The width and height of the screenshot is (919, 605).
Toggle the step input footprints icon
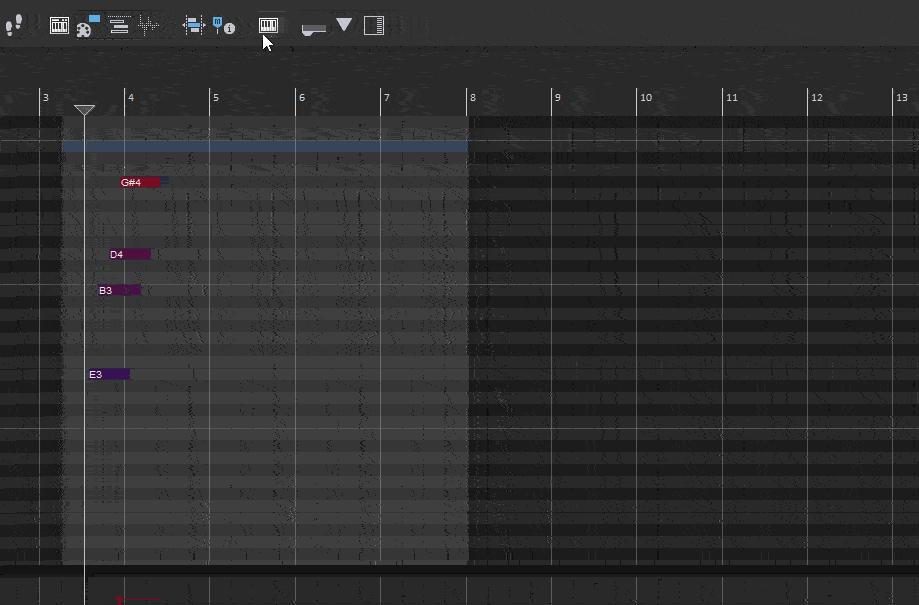13,25
